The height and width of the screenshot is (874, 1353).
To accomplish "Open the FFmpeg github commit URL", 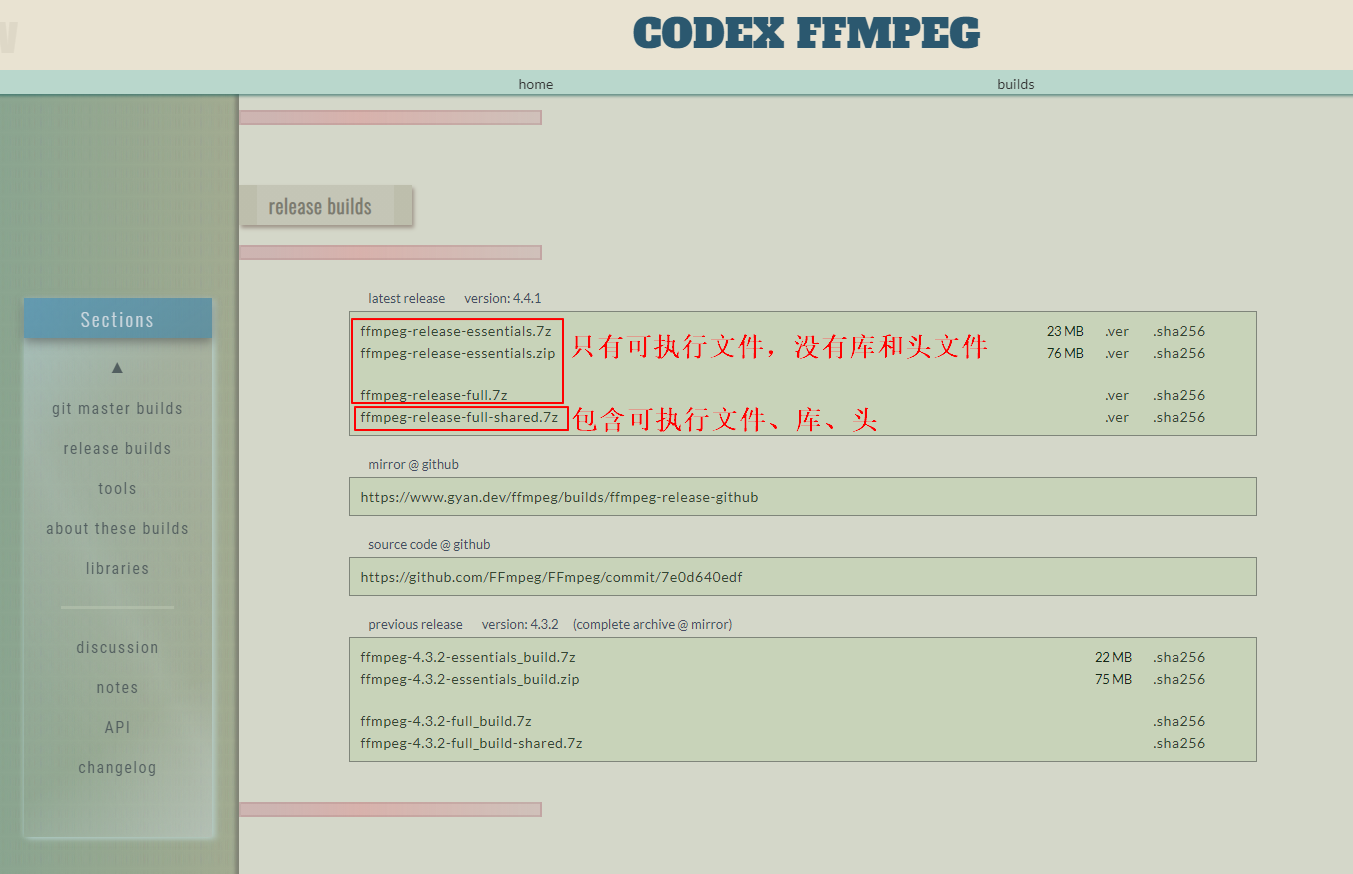I will tap(551, 577).
